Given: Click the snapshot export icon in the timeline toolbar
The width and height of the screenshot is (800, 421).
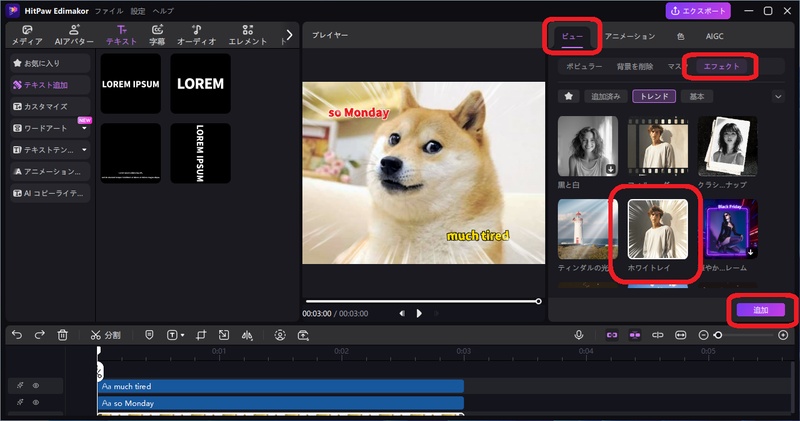Looking at the screenshot, I should click(x=303, y=335).
